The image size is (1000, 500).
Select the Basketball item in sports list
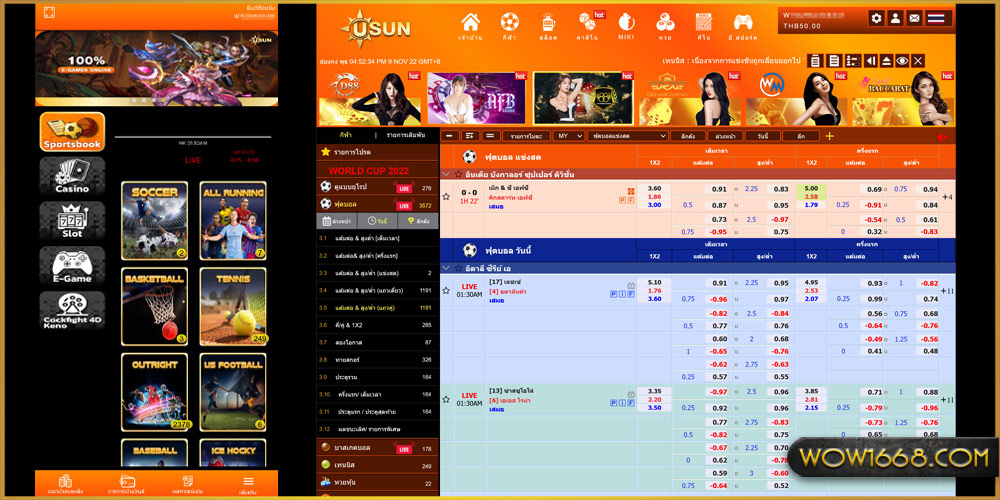click(355, 448)
